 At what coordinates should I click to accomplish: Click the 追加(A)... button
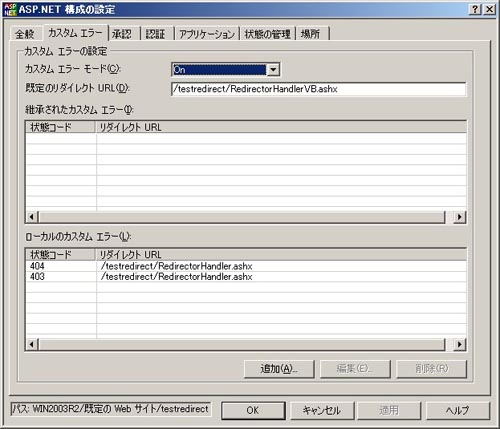pos(279,369)
